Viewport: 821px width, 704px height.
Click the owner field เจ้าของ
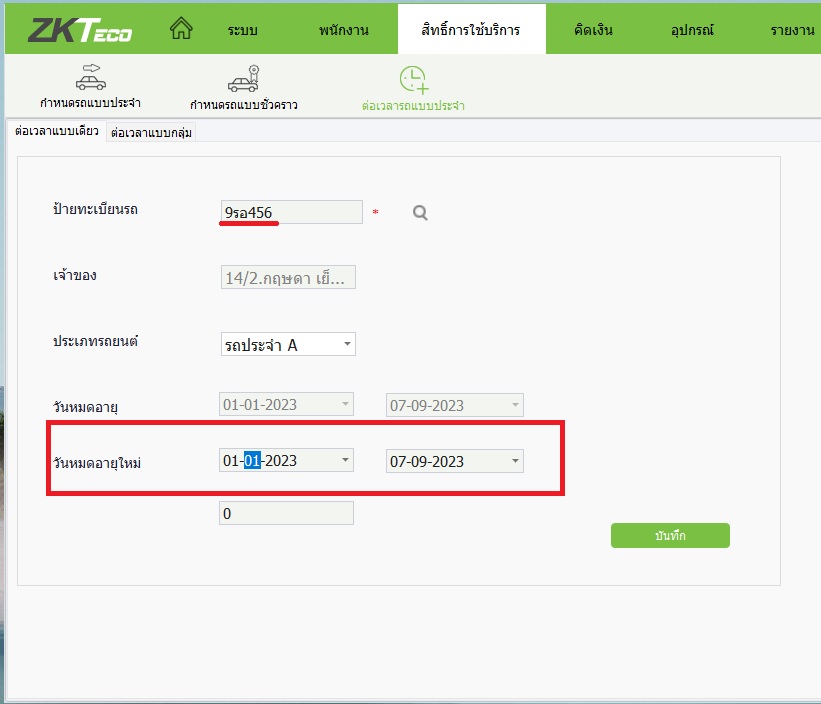tap(288, 277)
